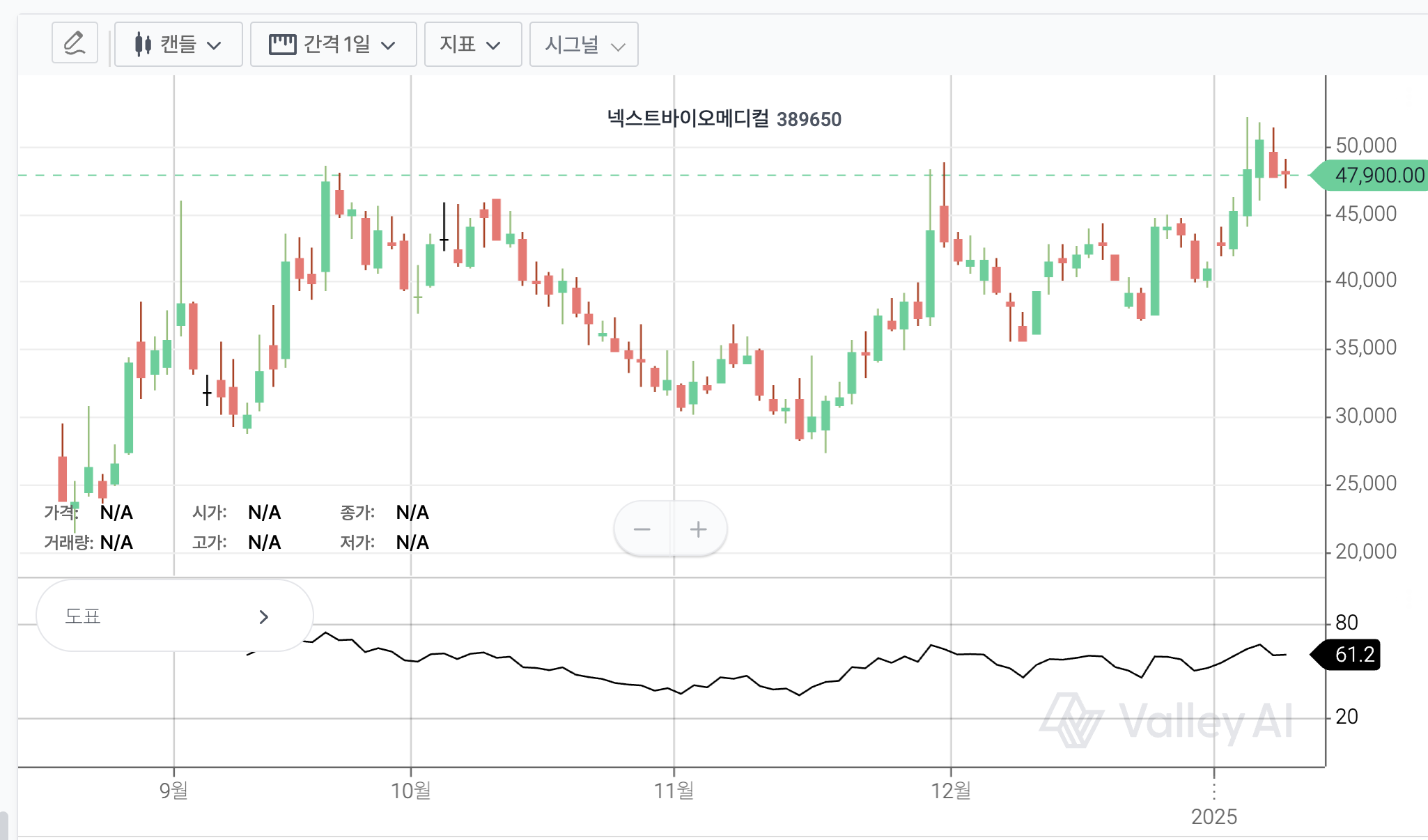Viewport: 1428px width, 840px height.
Task: Zoom out with the minus button
Action: (642, 529)
